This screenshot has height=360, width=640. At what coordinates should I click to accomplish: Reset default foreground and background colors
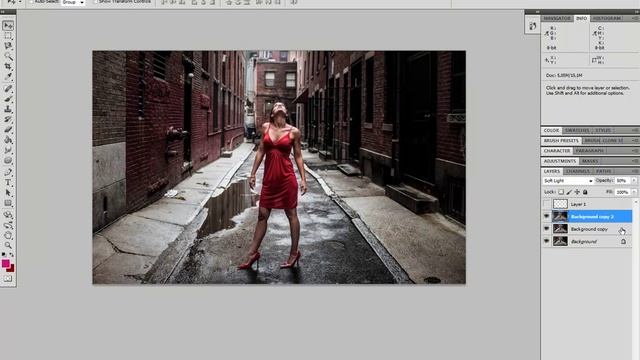4,255
